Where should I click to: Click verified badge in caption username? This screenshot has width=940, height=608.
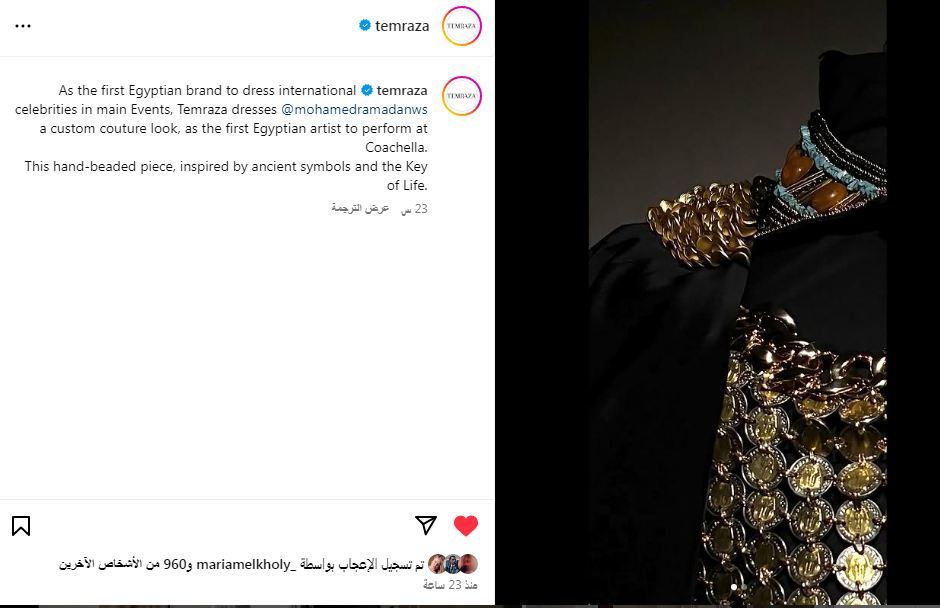click(x=367, y=90)
